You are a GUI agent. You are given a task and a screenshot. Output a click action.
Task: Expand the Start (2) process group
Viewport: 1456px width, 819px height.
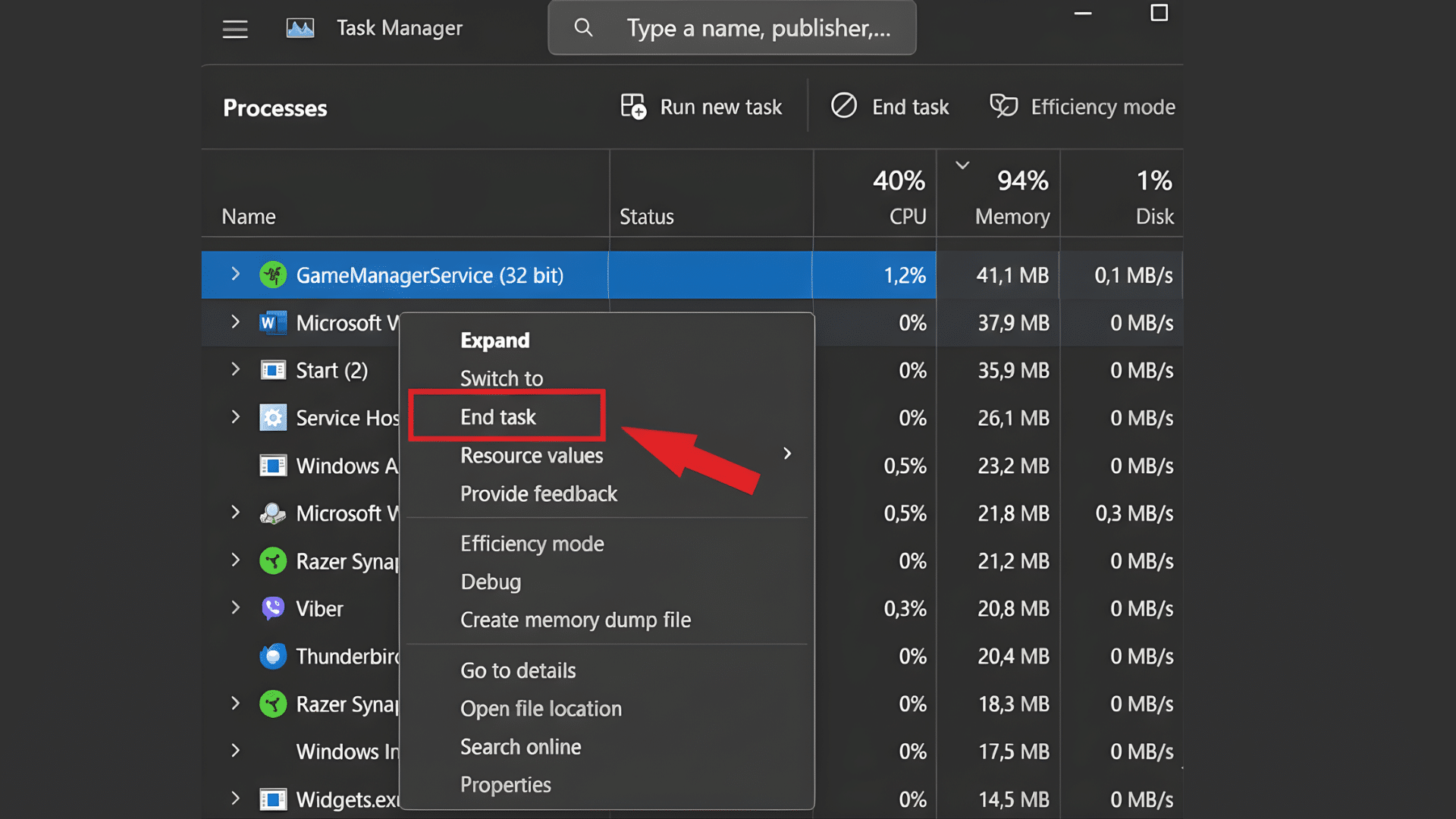(x=234, y=370)
